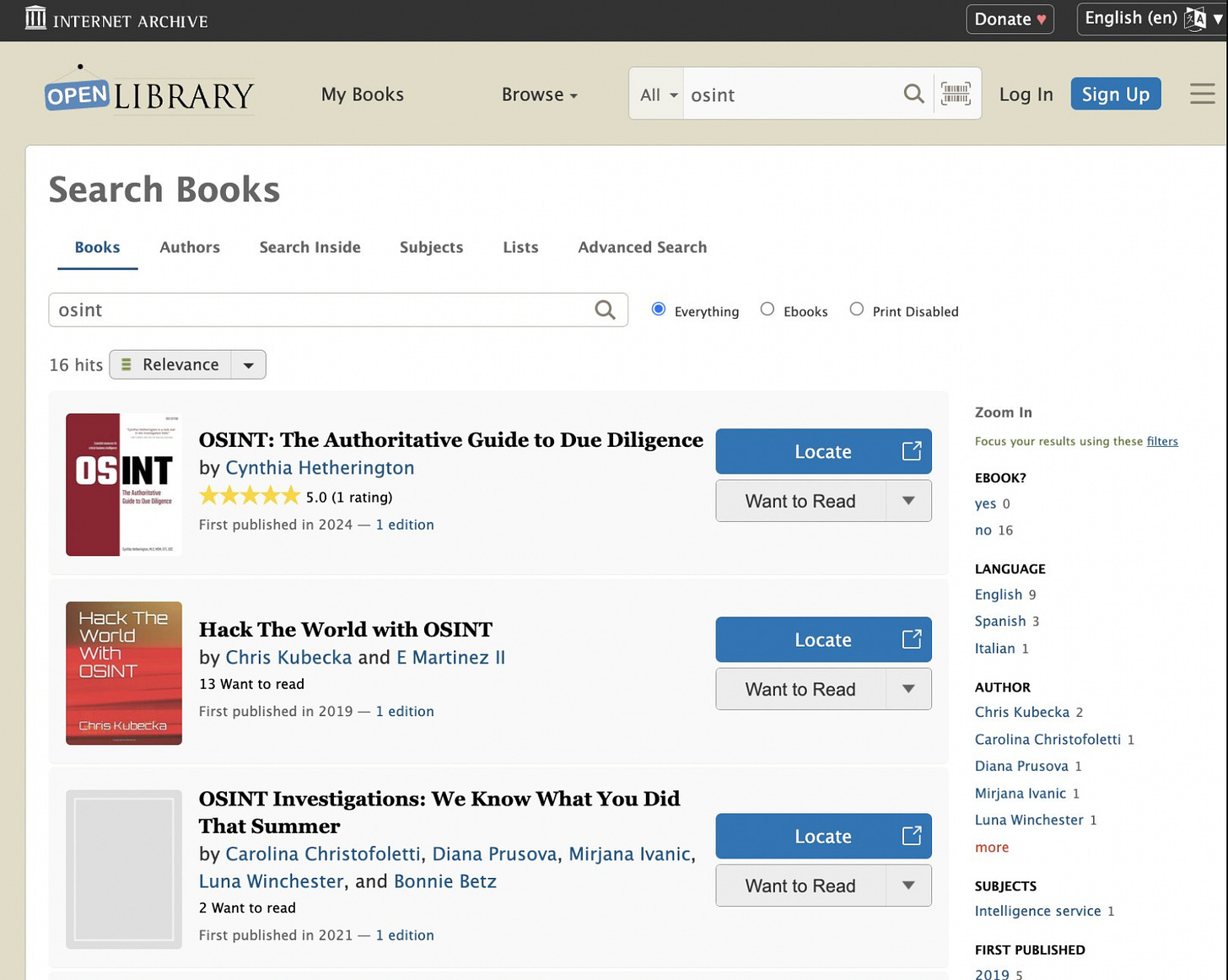
Task: Open title OSINT Investigations: We Know What You Did
Action: (439, 812)
